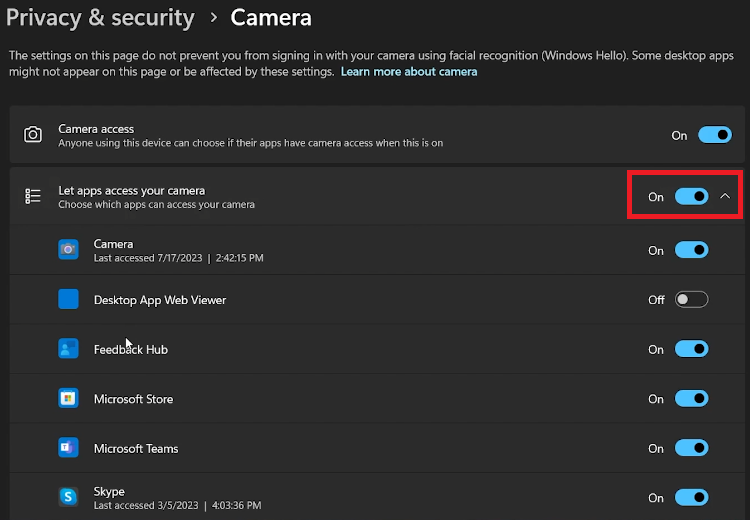Screen dimensions: 750x520
Task: Click the Skype app icon
Action: click(x=68, y=497)
